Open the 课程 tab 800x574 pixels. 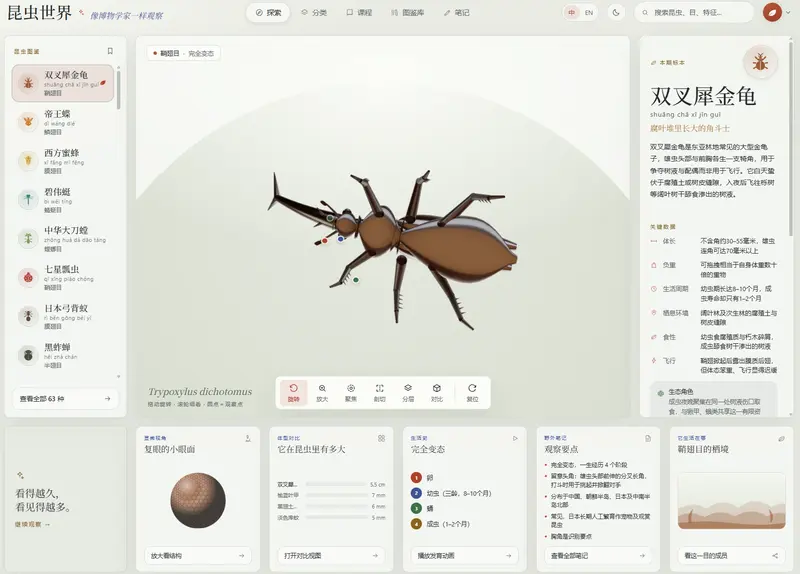(359, 13)
